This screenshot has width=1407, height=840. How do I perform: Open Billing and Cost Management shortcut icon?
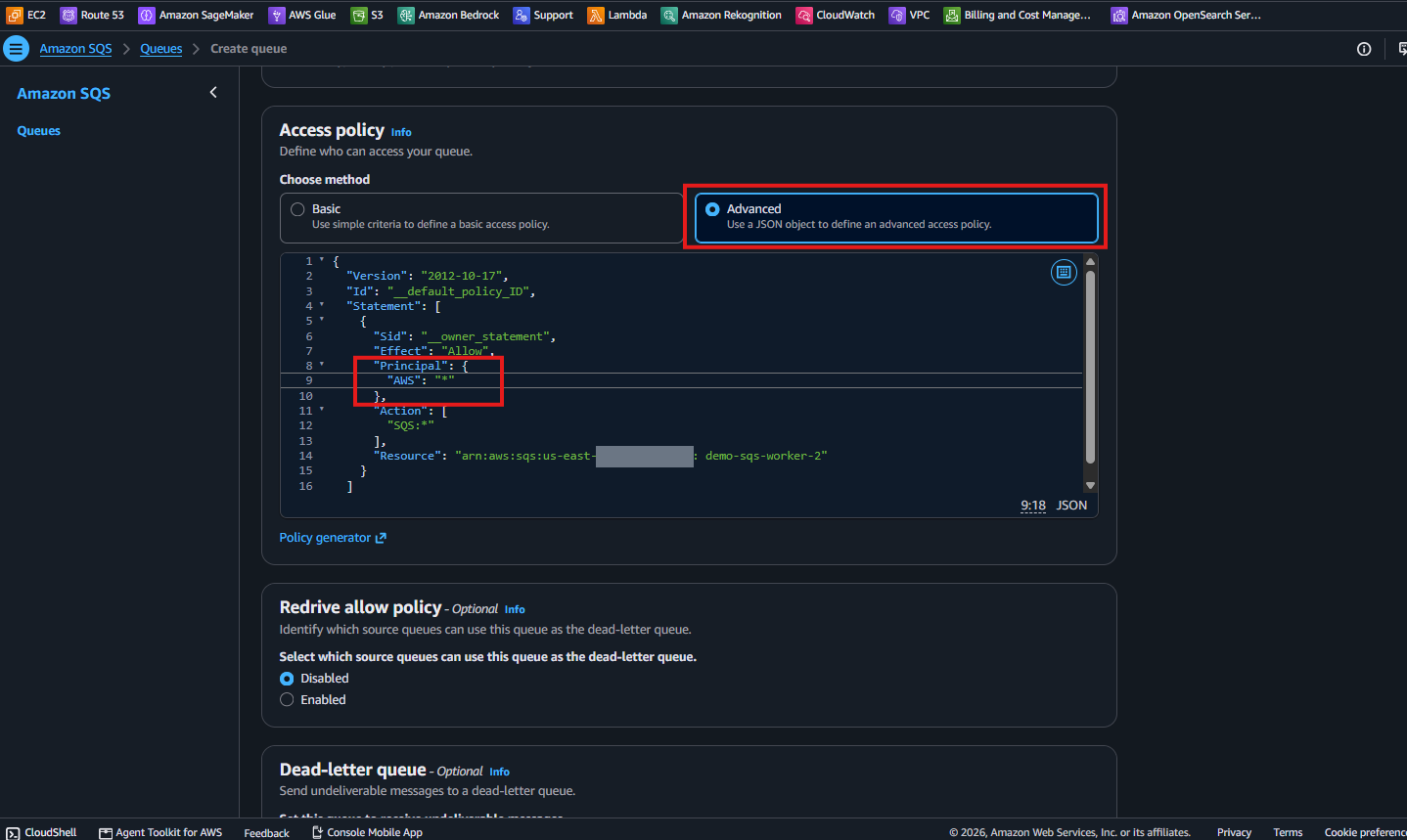[952, 15]
